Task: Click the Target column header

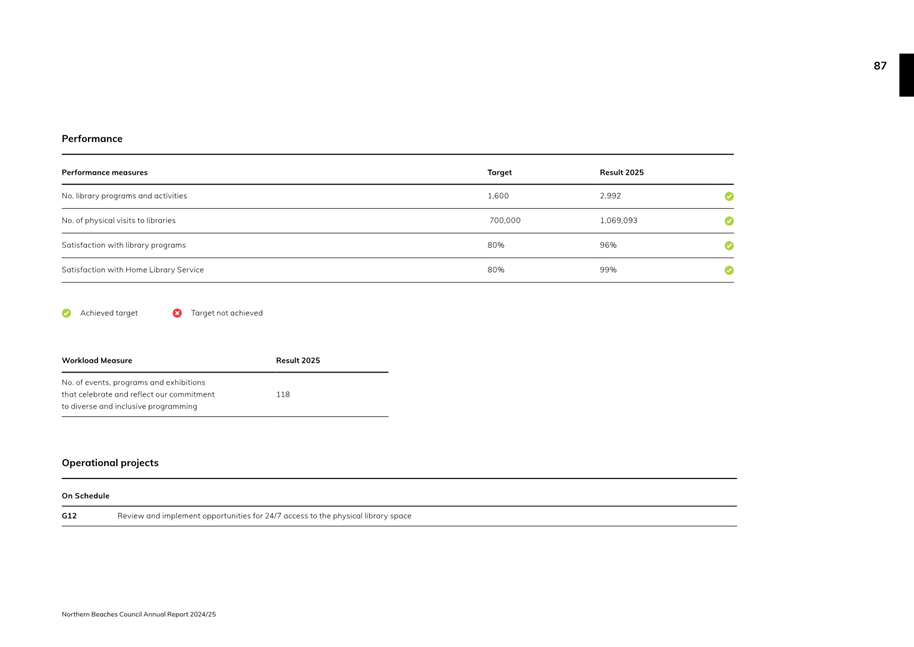Action: pyautogui.click(x=499, y=173)
